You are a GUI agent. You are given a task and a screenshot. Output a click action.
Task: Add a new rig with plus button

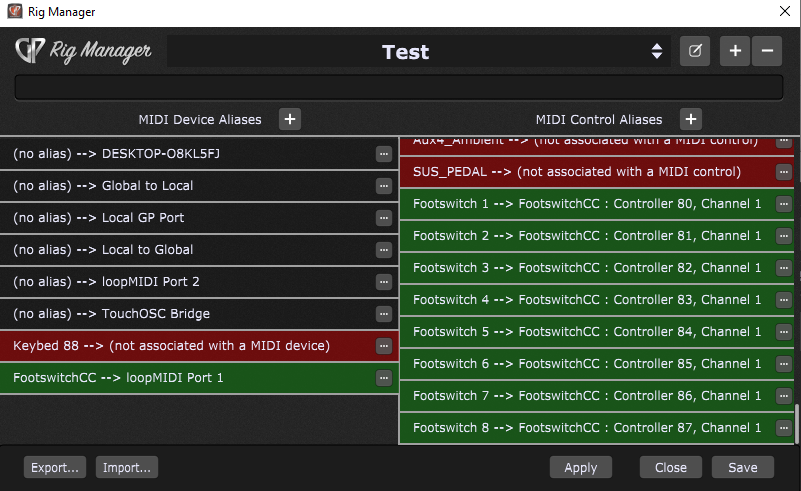(x=735, y=51)
